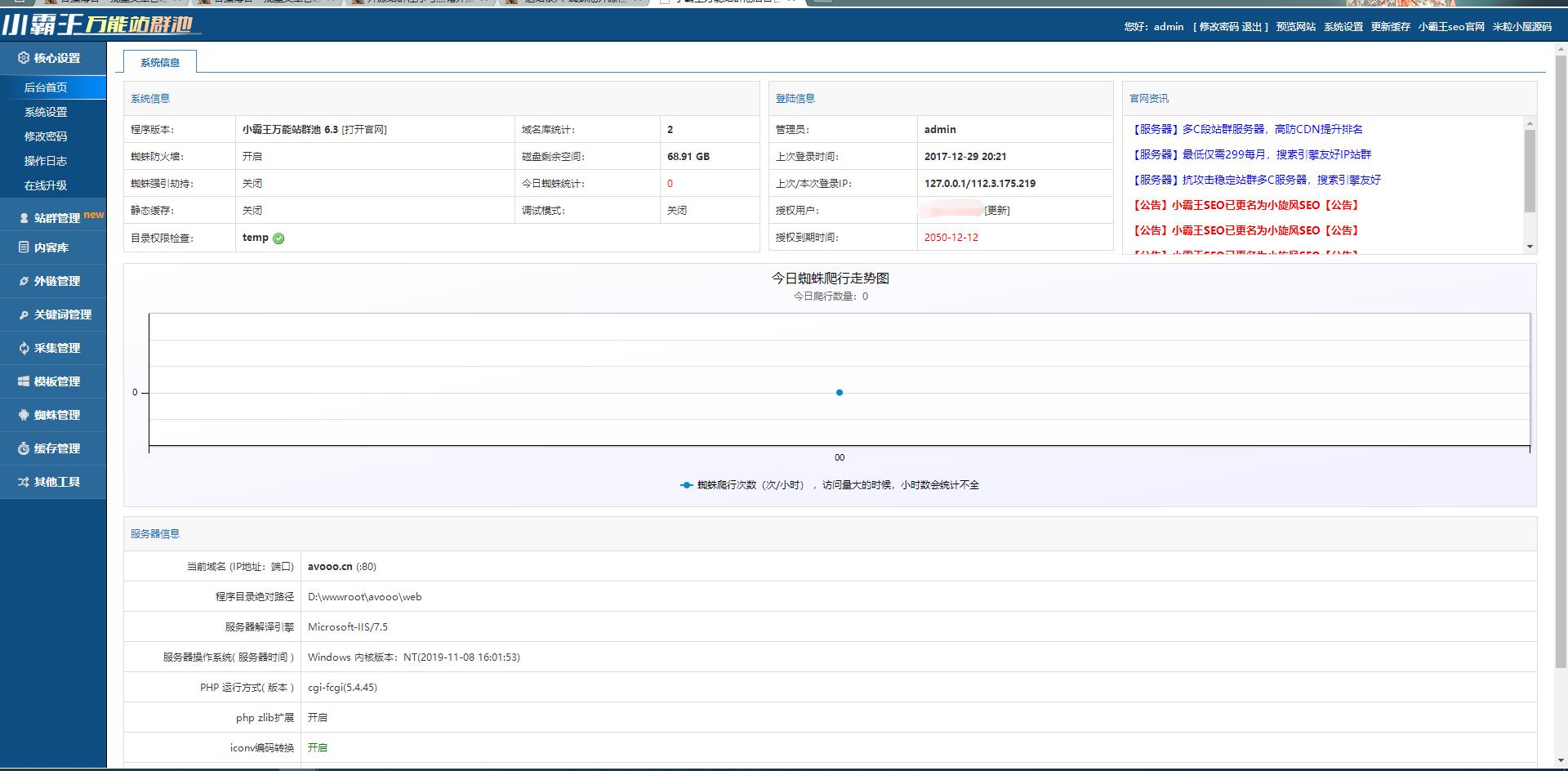This screenshot has width=1568, height=771.
Task: Open the 其他工具 menu section
Action: (53, 482)
